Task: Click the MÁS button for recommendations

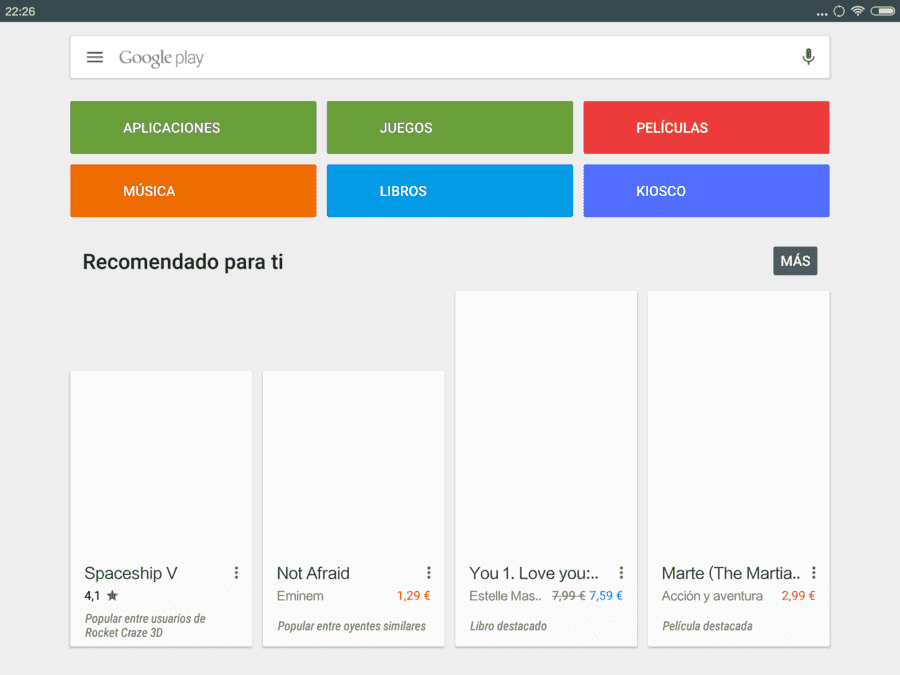Action: [795, 261]
